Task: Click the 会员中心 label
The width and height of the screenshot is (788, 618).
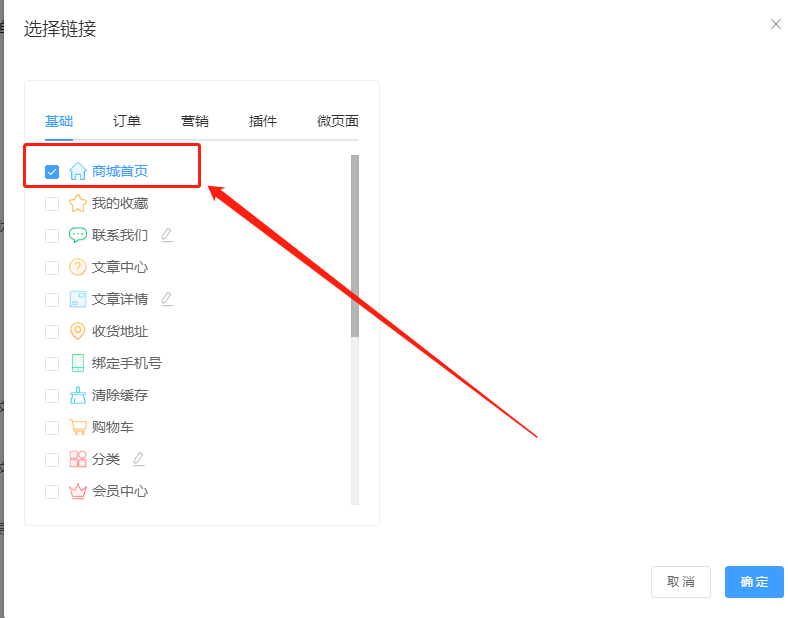Action: 120,491
